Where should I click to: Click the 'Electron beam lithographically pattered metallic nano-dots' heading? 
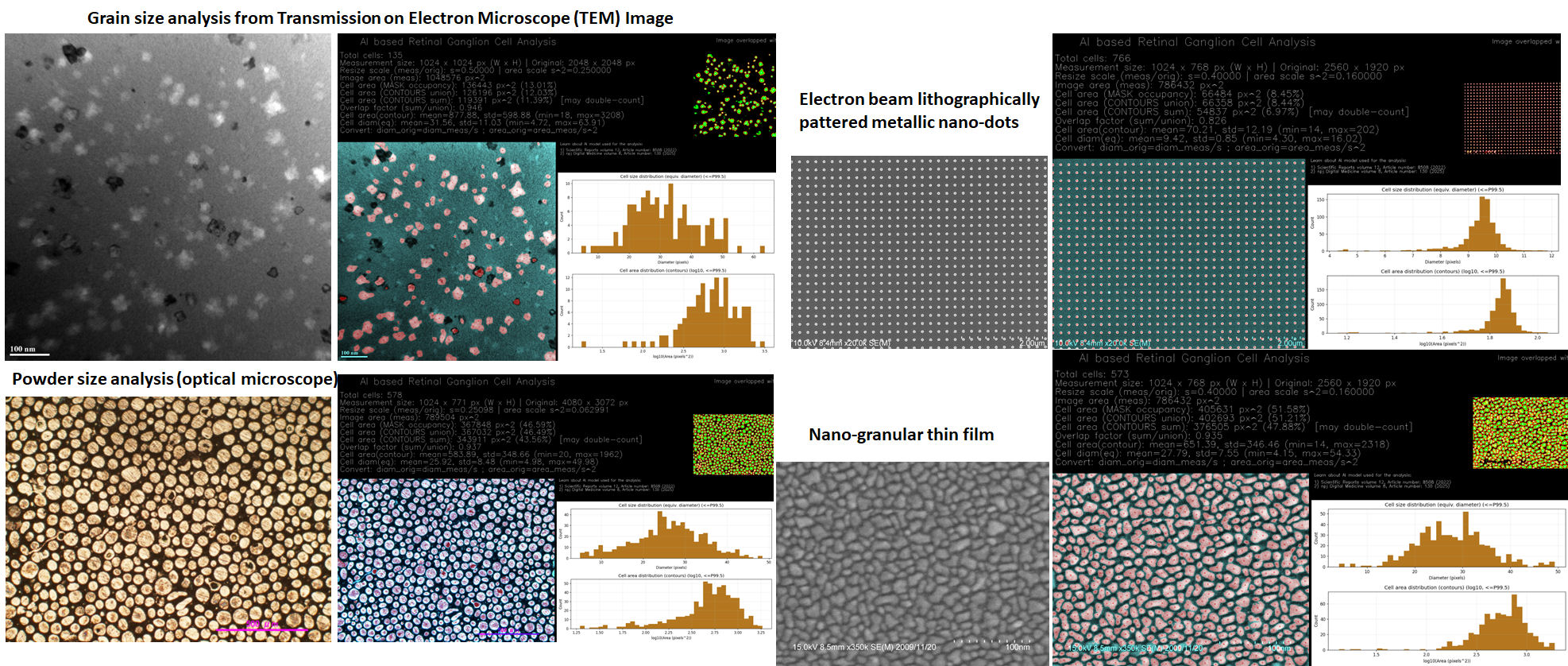pos(919,110)
